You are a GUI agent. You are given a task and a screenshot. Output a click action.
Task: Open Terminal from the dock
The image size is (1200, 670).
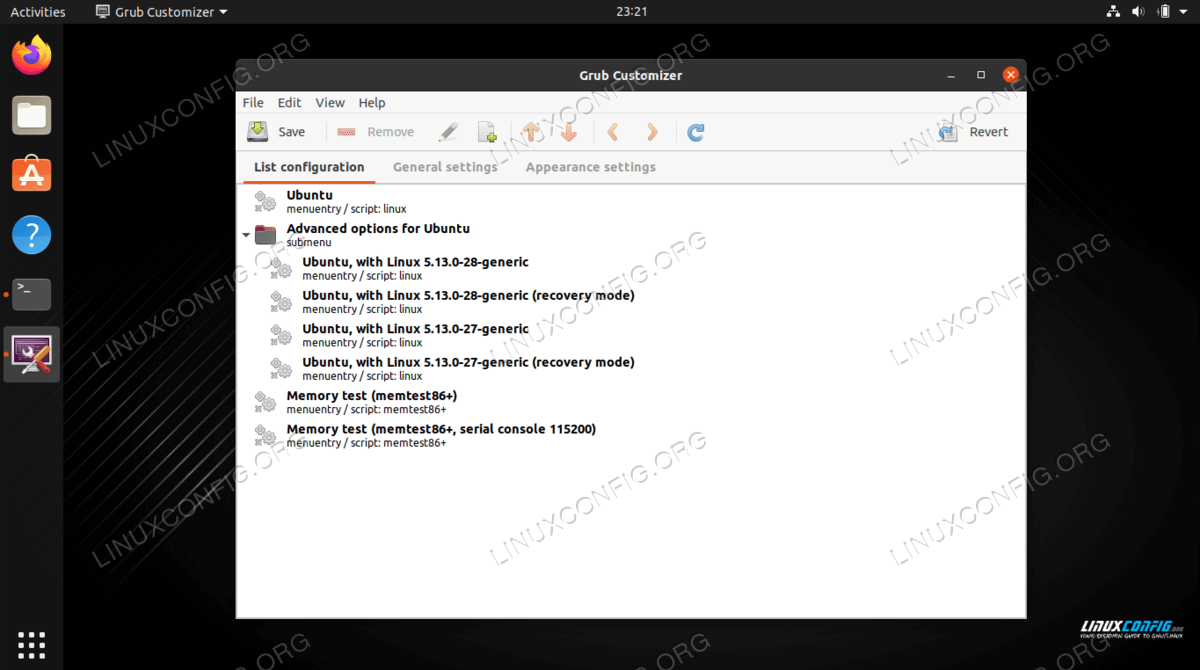[x=32, y=295]
